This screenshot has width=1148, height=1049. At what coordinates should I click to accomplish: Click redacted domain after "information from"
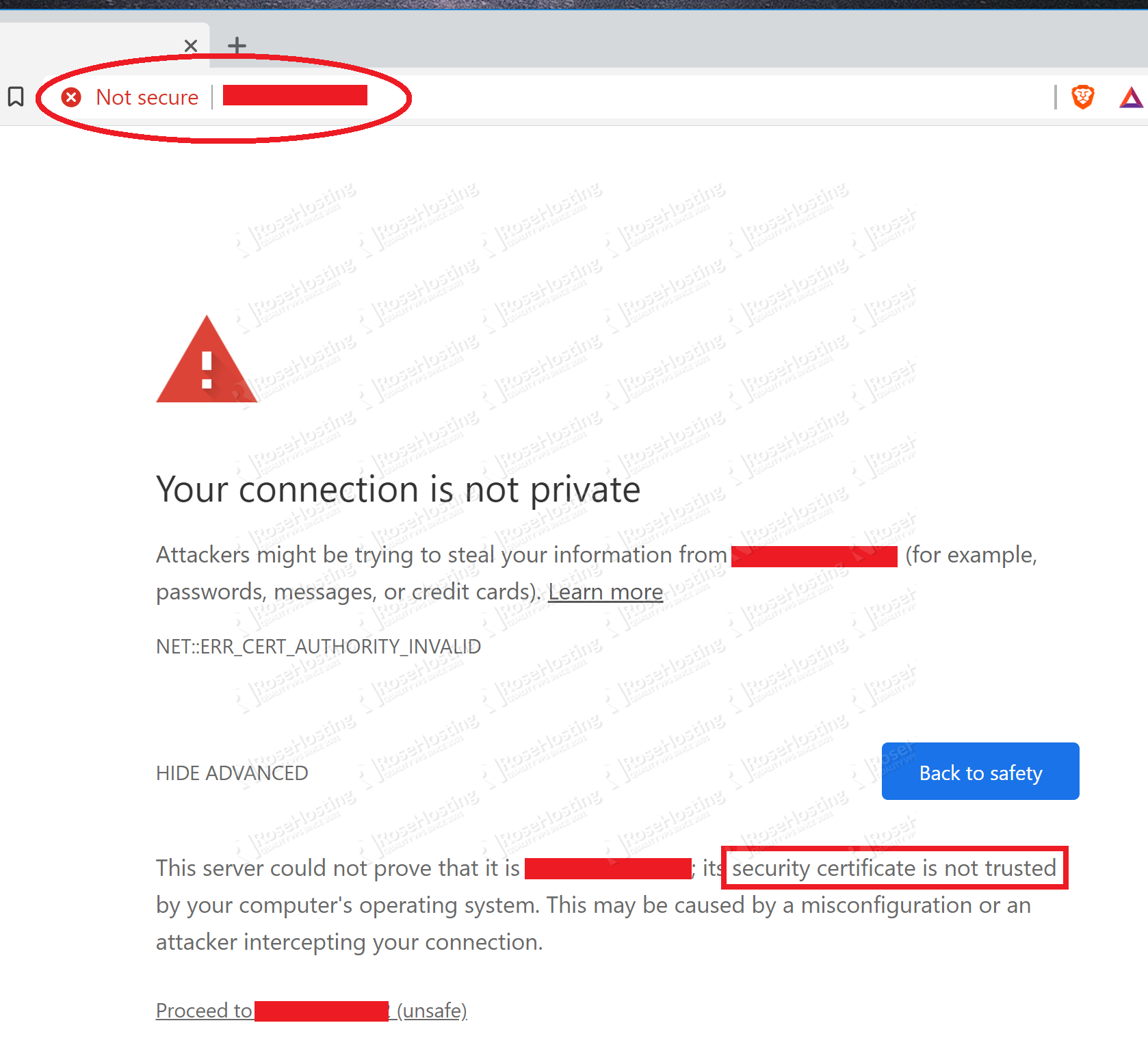[x=814, y=556]
